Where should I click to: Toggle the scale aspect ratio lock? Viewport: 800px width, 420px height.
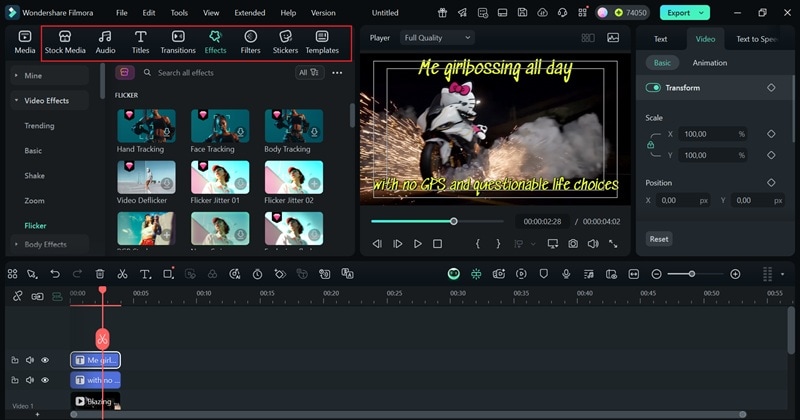pyautogui.click(x=651, y=145)
